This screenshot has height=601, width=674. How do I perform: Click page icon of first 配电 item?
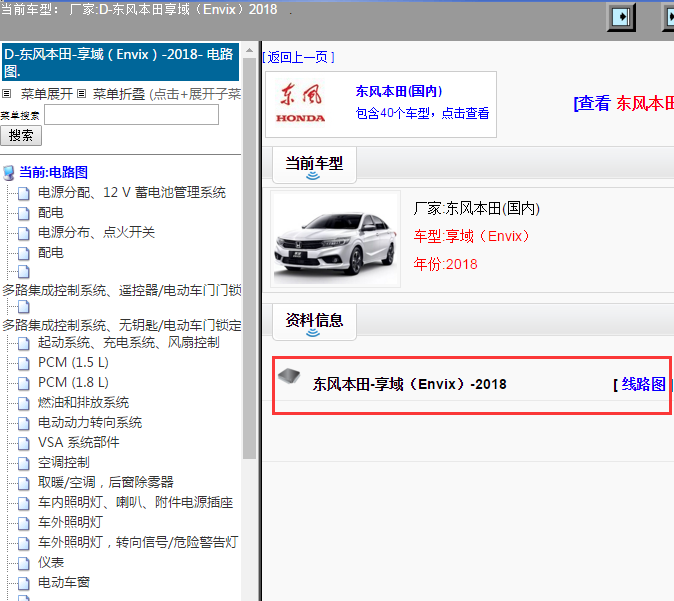24,213
